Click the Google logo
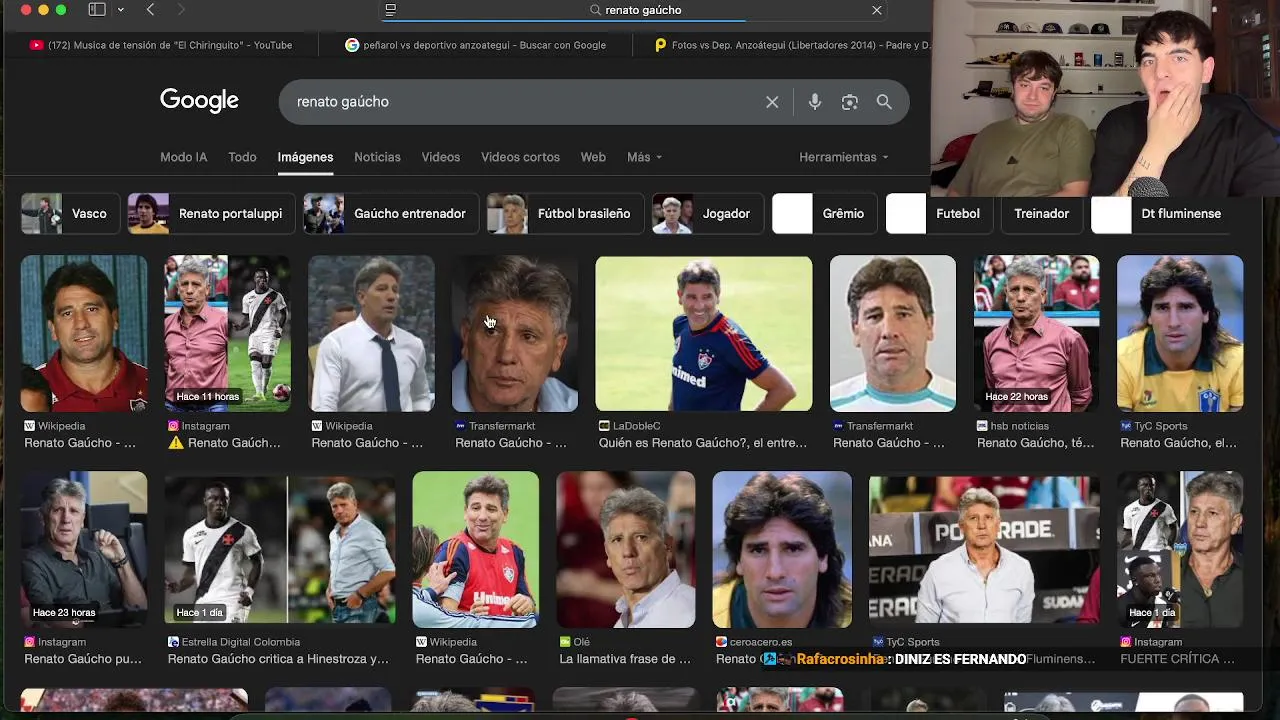 tap(199, 101)
